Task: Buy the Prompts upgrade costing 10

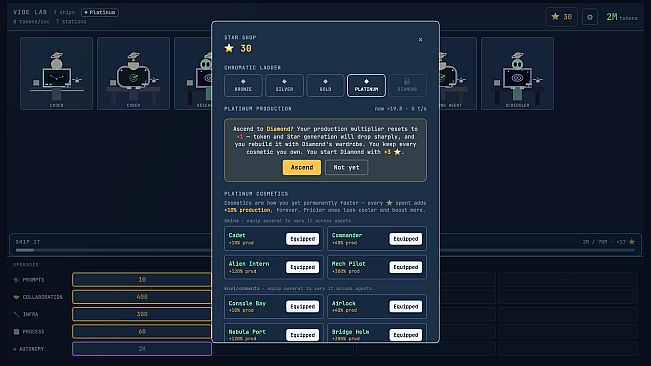Action: 142,280
